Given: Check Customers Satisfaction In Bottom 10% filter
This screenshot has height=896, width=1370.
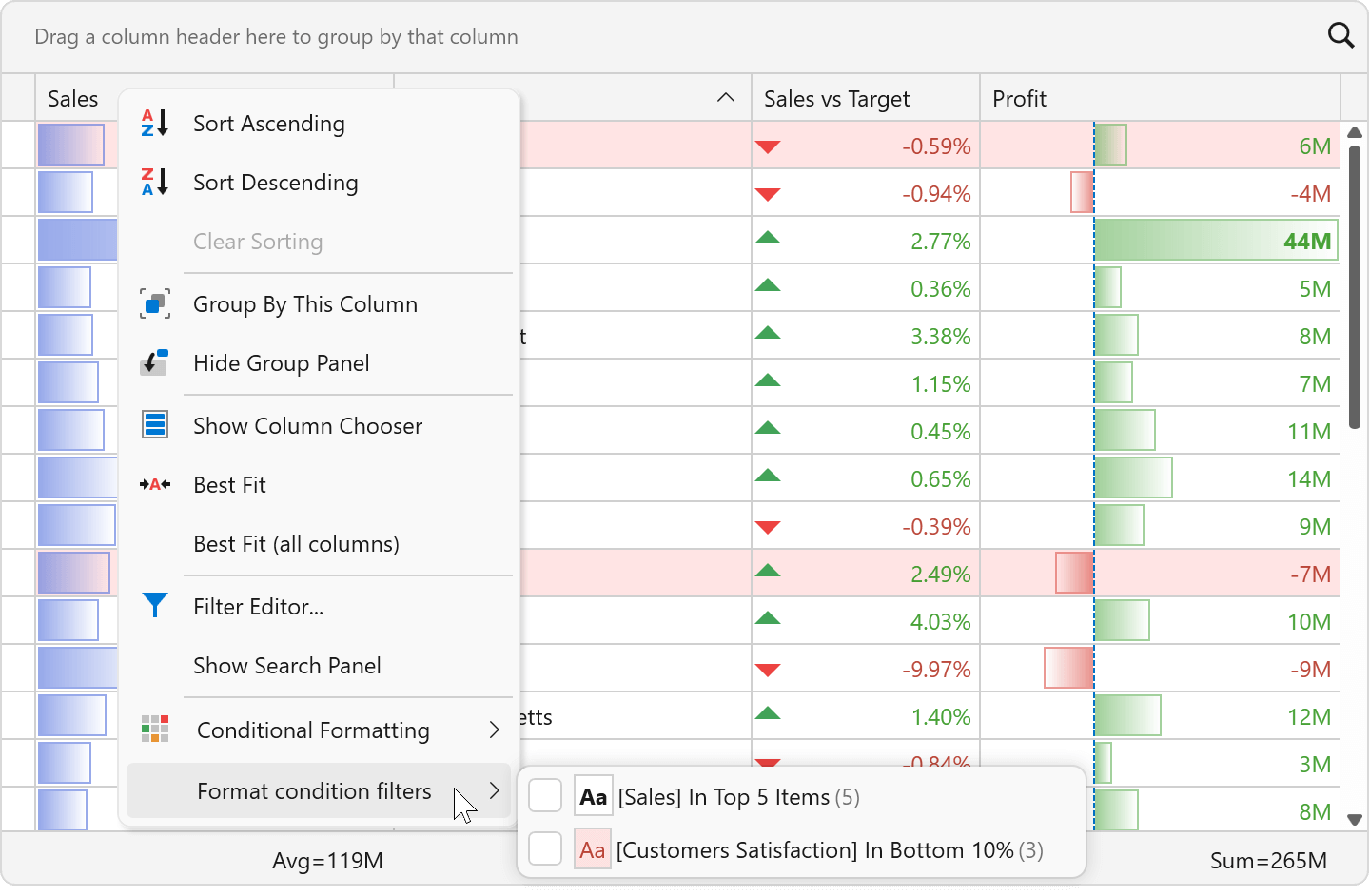Looking at the screenshot, I should [545, 848].
